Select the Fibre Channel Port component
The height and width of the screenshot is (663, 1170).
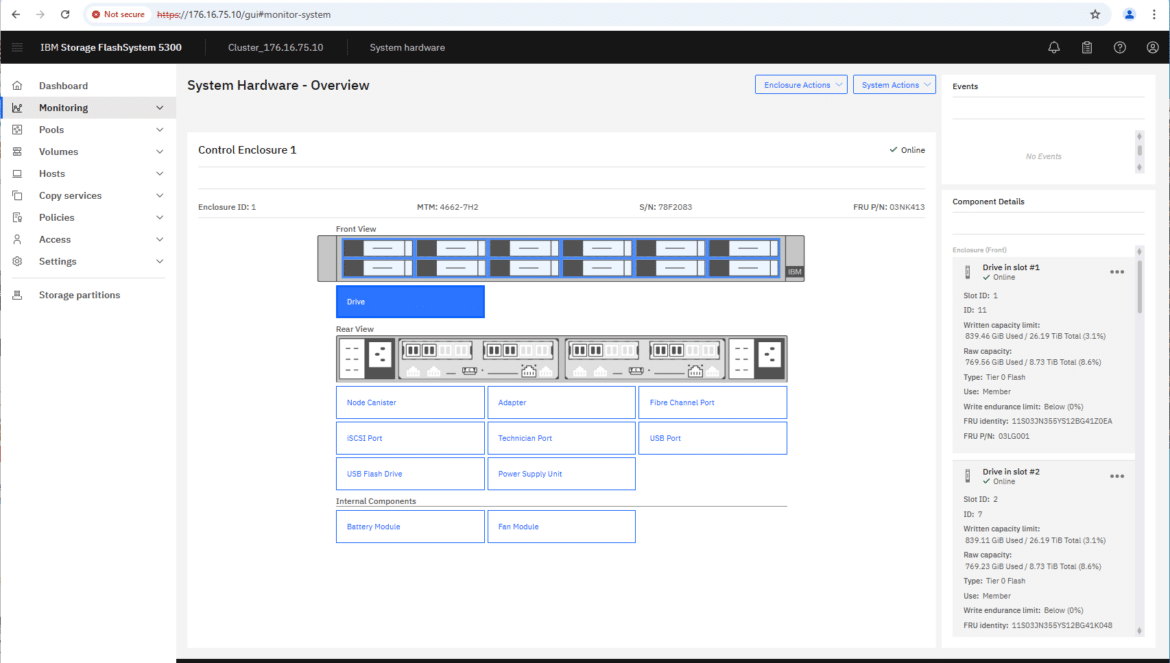(x=713, y=403)
